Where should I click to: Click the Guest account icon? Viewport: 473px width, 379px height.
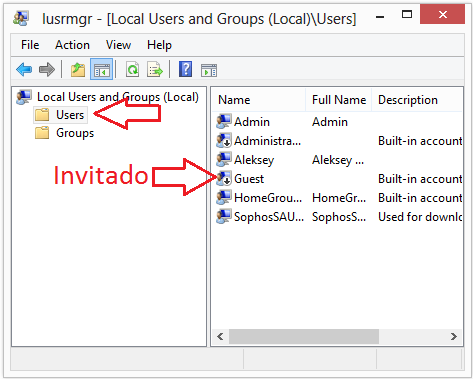click(223, 178)
